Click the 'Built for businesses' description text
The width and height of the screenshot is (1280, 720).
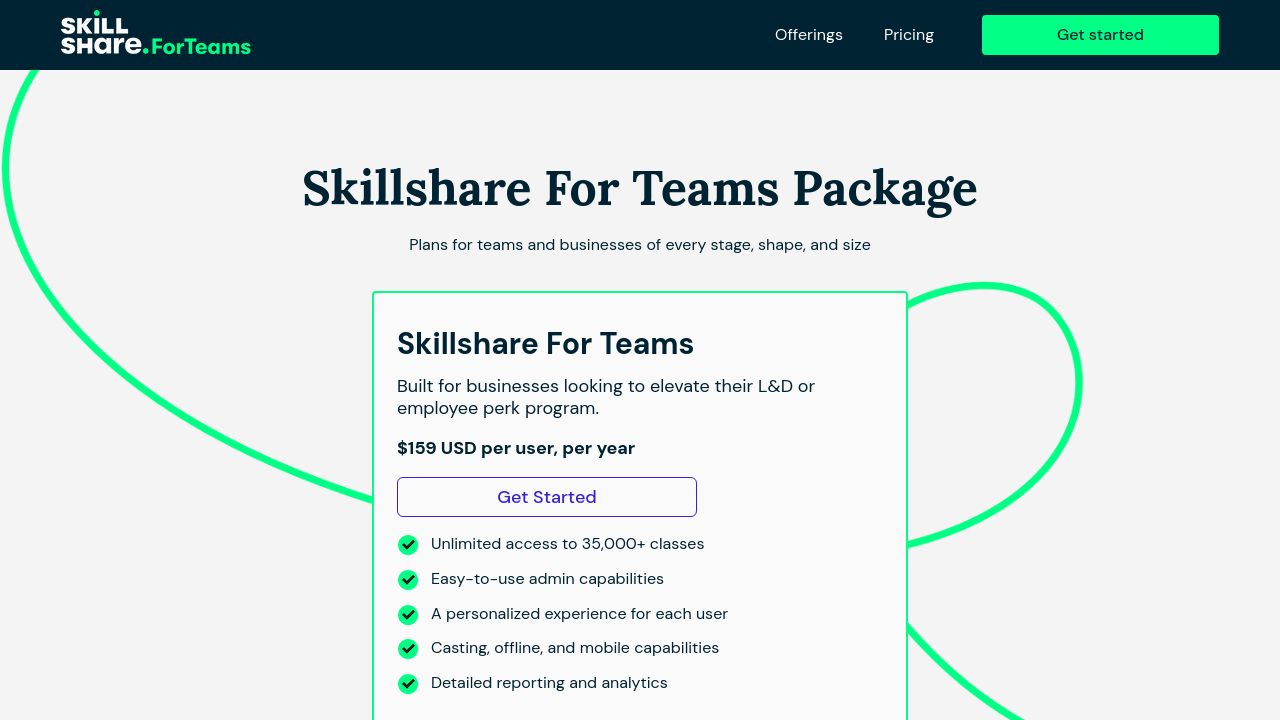pos(606,397)
